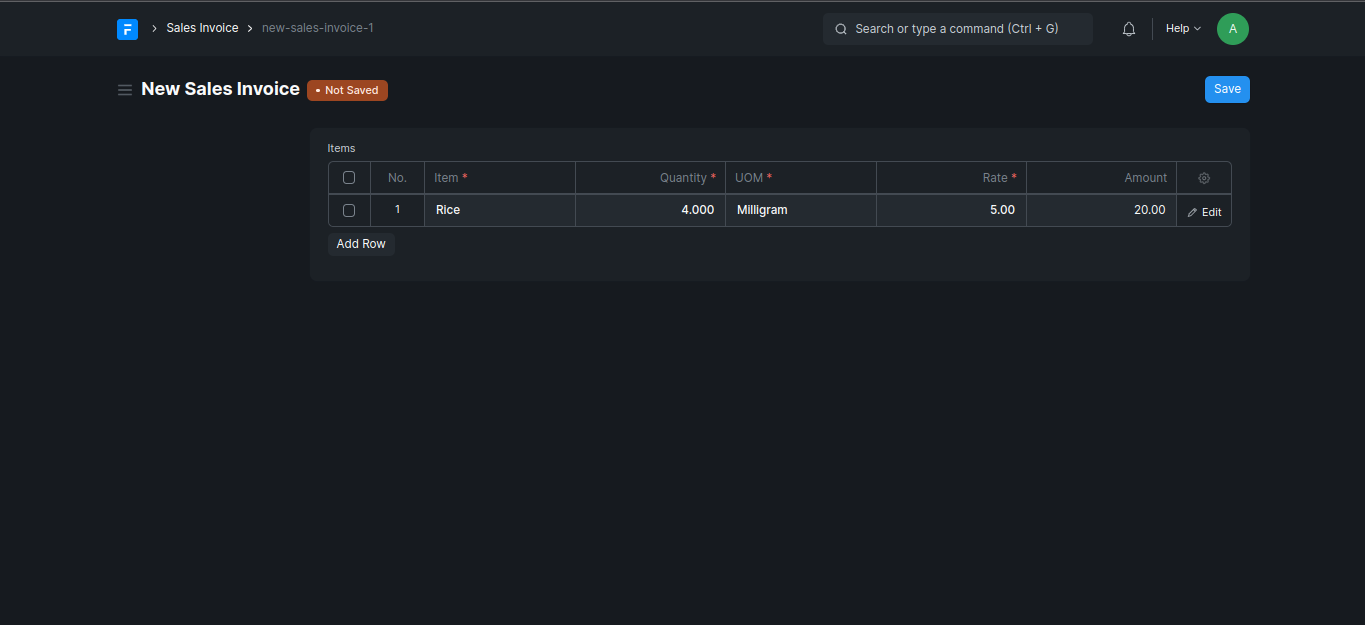Edit the Rate cell showing 5.00
This screenshot has height=625, width=1365.
click(950, 210)
